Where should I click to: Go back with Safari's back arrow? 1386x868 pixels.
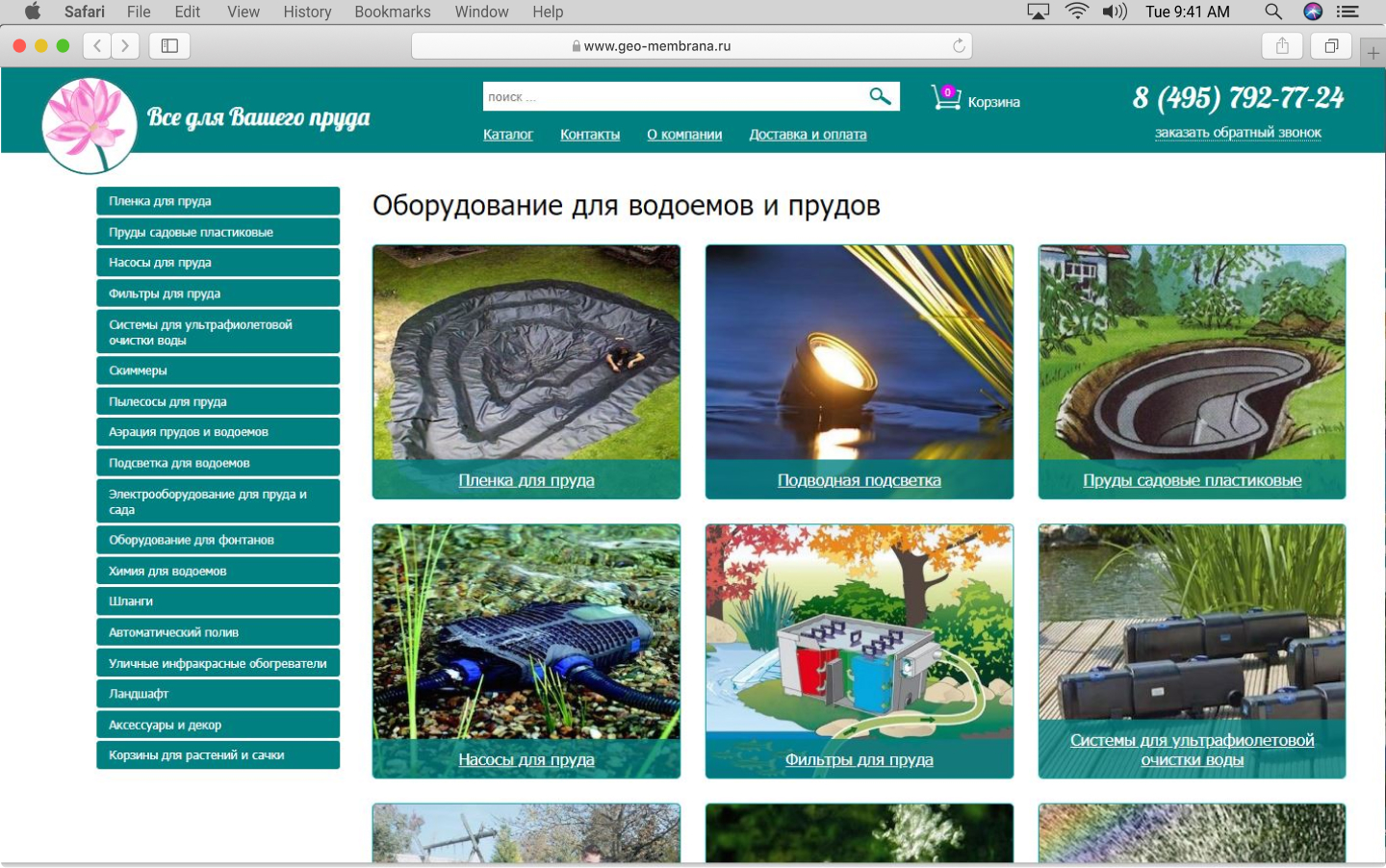click(97, 46)
